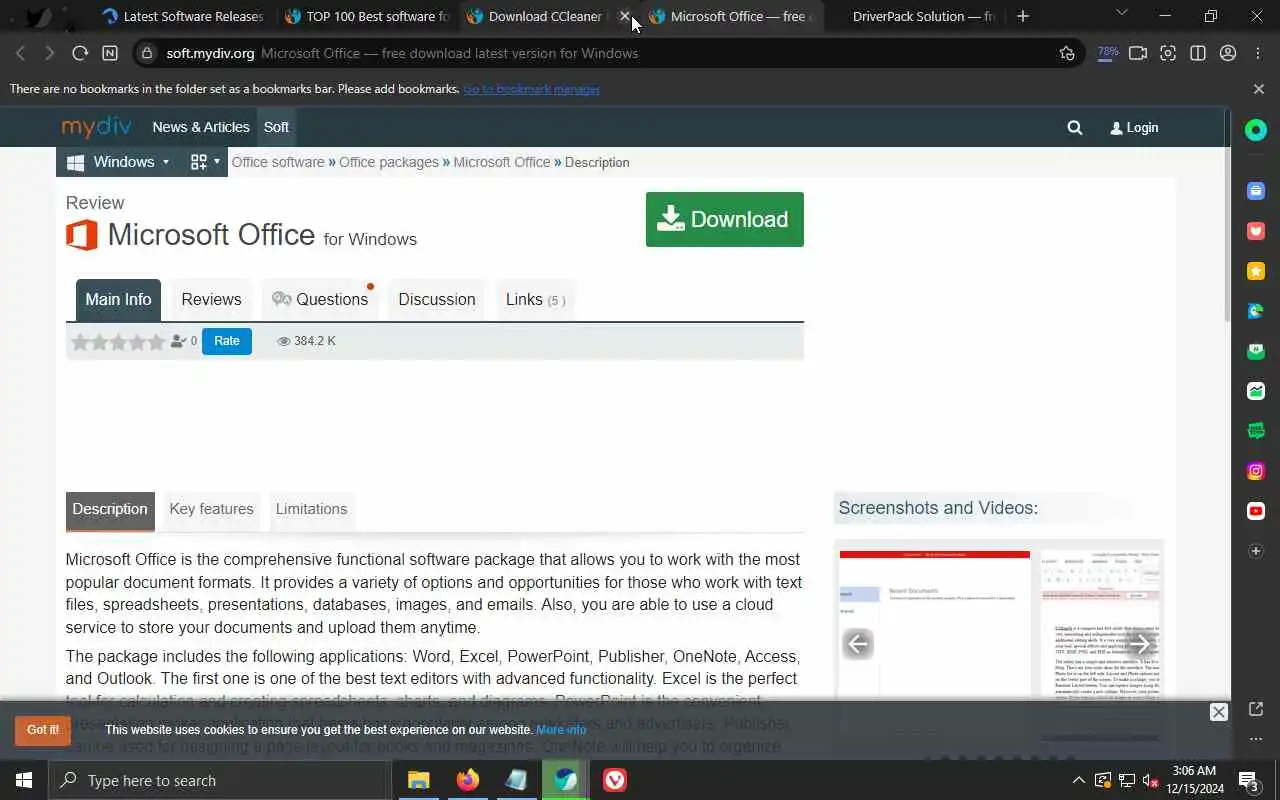Click More info cookie link

tap(561, 730)
